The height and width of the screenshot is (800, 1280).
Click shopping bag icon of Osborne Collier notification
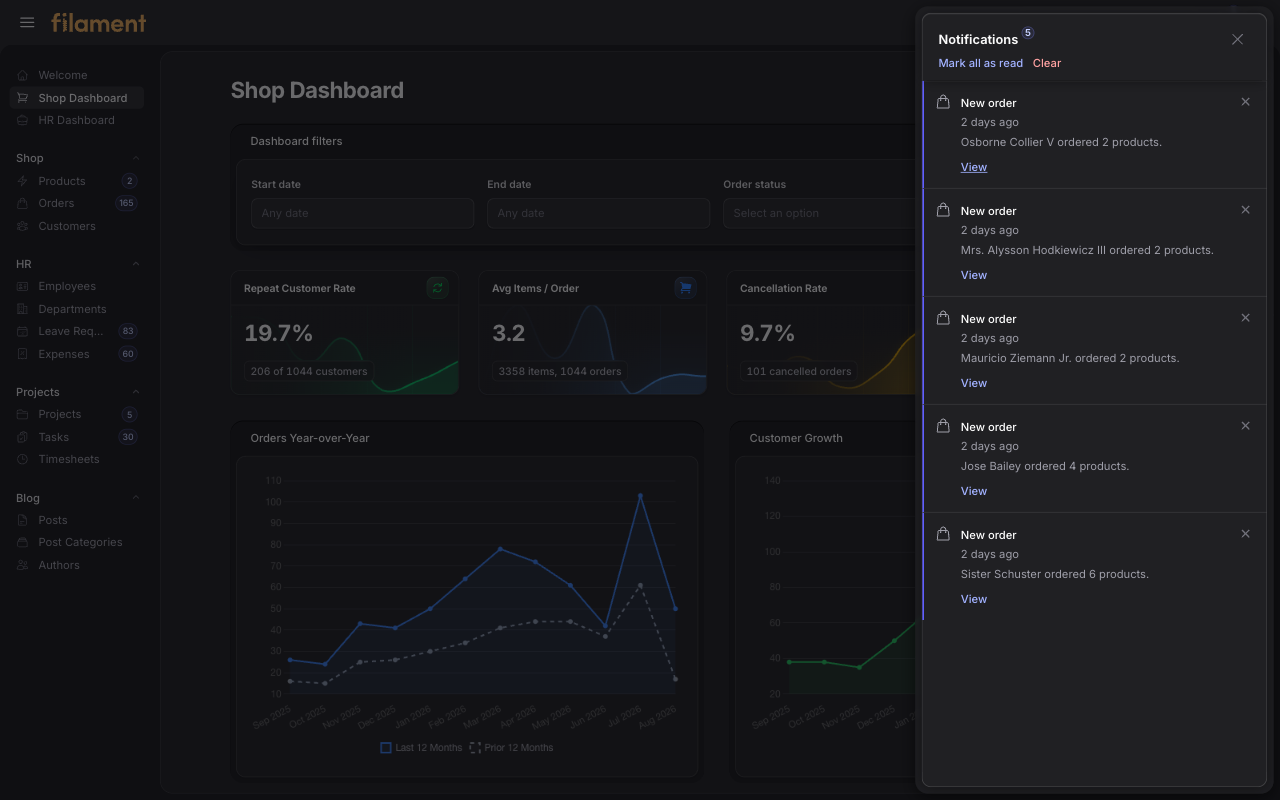click(943, 102)
